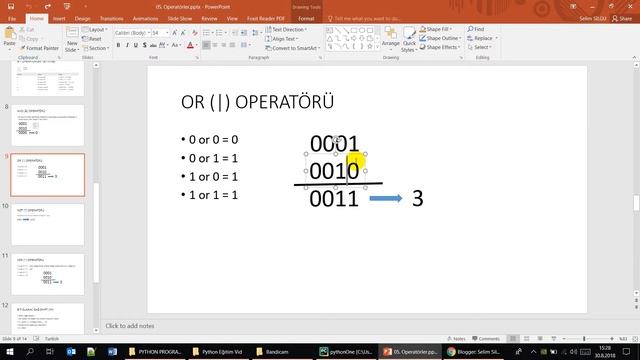Click Find in Editing group

click(476, 29)
